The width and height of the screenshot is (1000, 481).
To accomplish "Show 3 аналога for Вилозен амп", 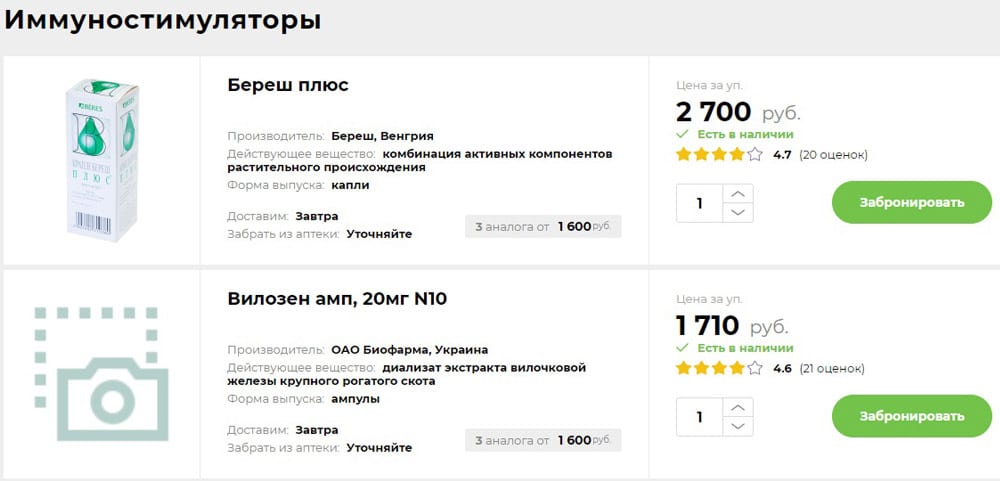I will pos(543,440).
